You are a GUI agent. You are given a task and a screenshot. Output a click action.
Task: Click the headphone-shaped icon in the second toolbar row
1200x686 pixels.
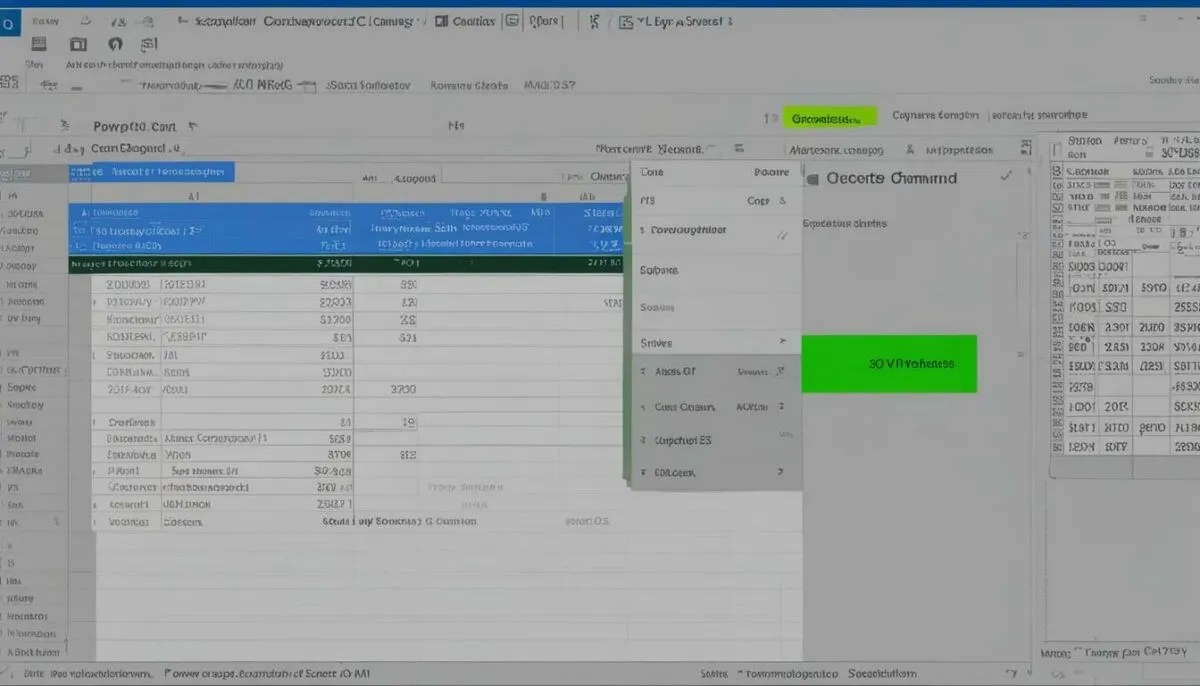[114, 44]
